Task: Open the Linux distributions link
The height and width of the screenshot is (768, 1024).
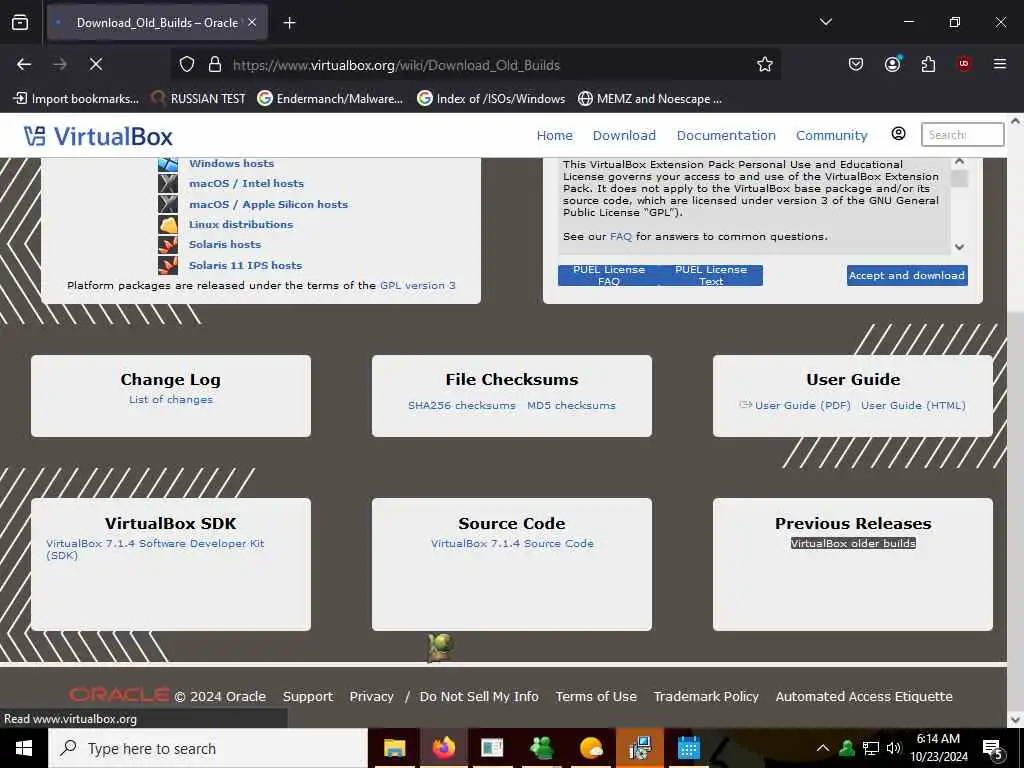Action: point(241,224)
